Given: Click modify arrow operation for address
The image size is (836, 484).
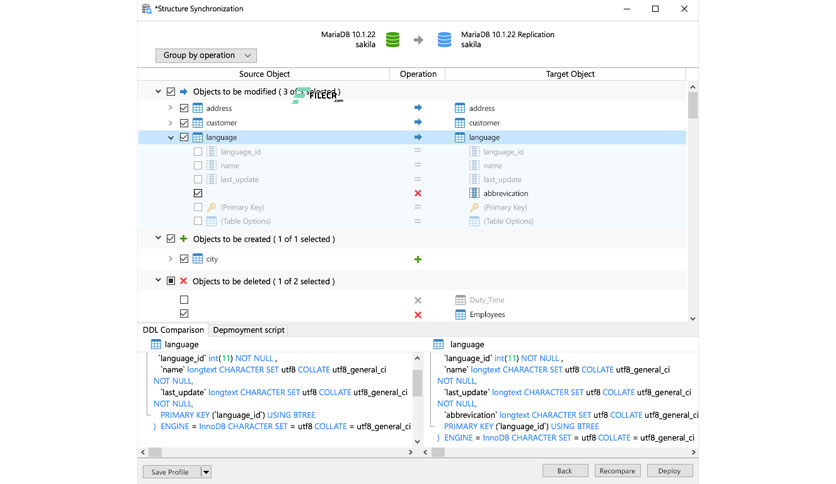Looking at the screenshot, I should click(x=418, y=108).
